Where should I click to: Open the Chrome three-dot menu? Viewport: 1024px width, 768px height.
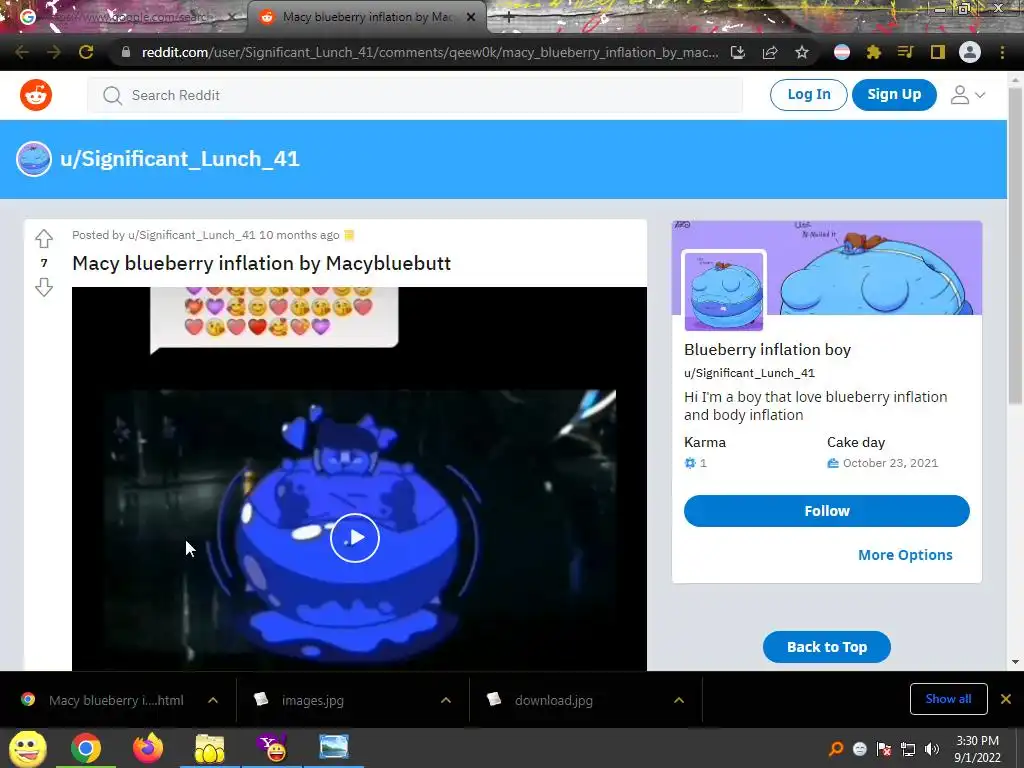tap(1002, 52)
